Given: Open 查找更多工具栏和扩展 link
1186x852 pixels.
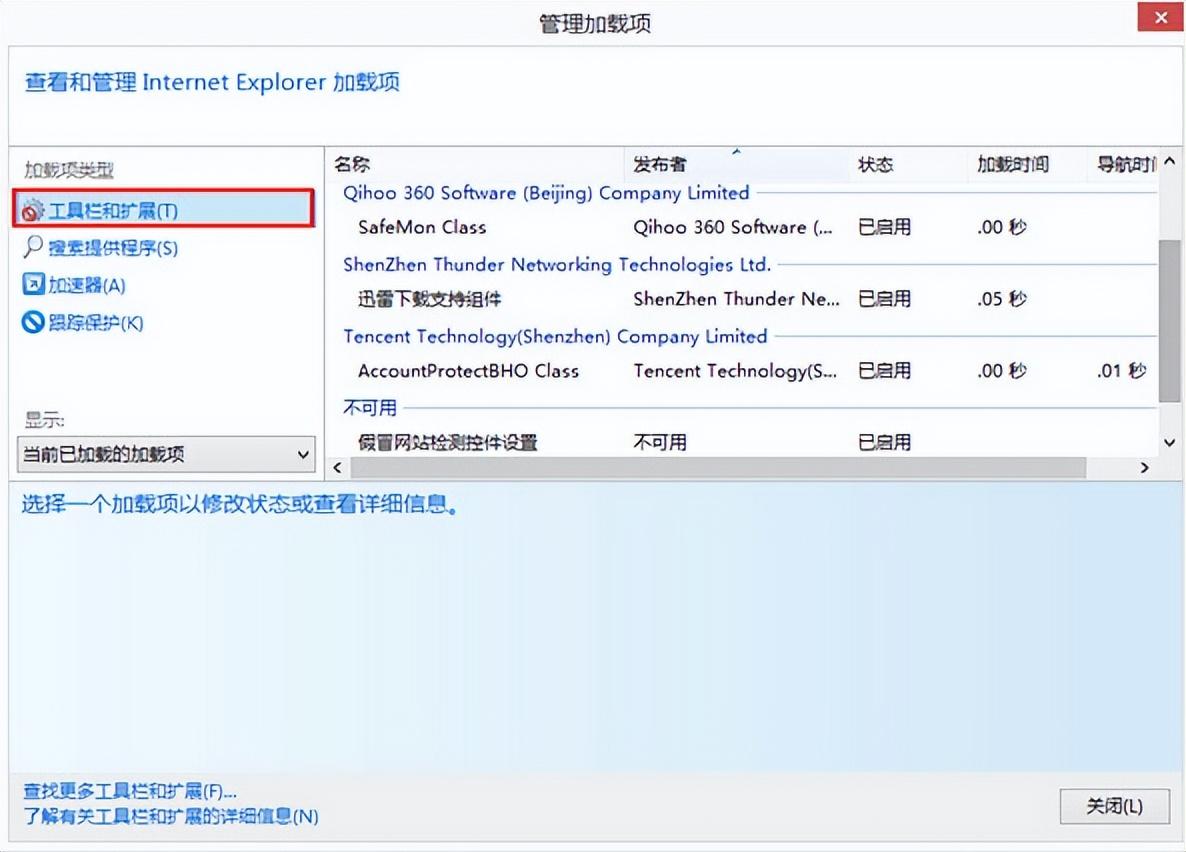Looking at the screenshot, I should (x=130, y=792).
